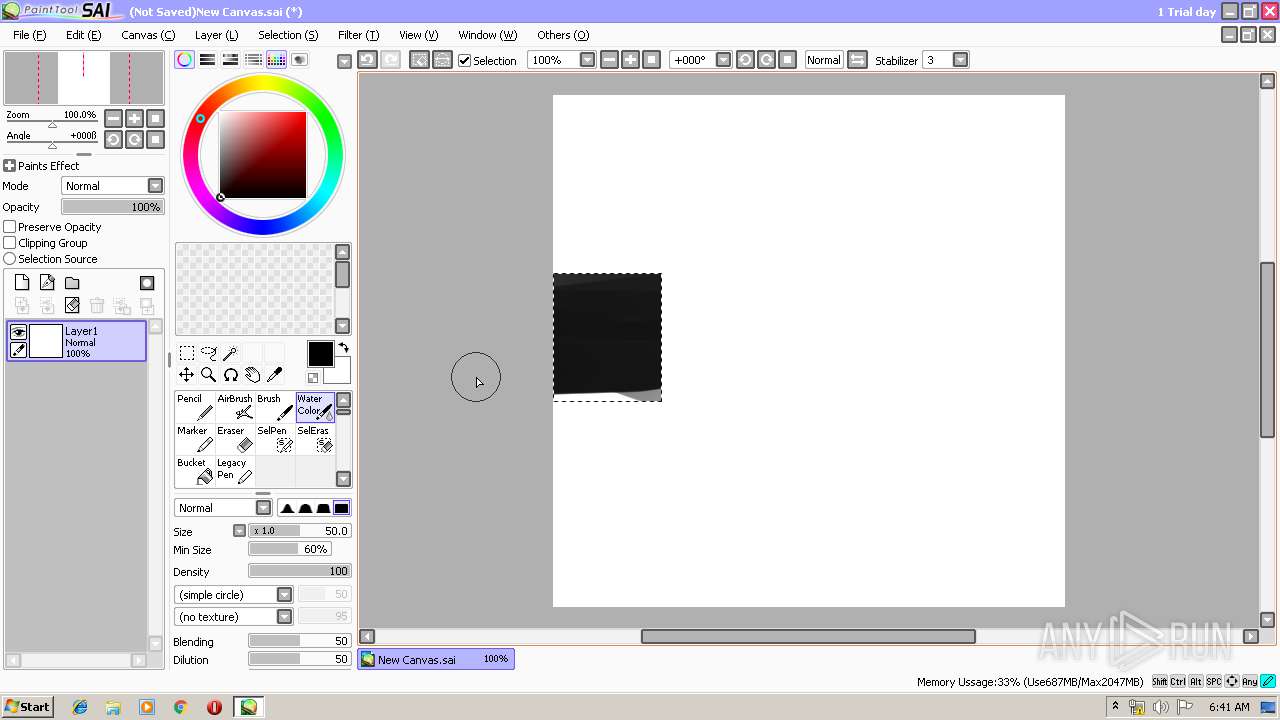The width and height of the screenshot is (1280, 720).
Task: Activate the Hand pan tool
Action: (x=253, y=375)
